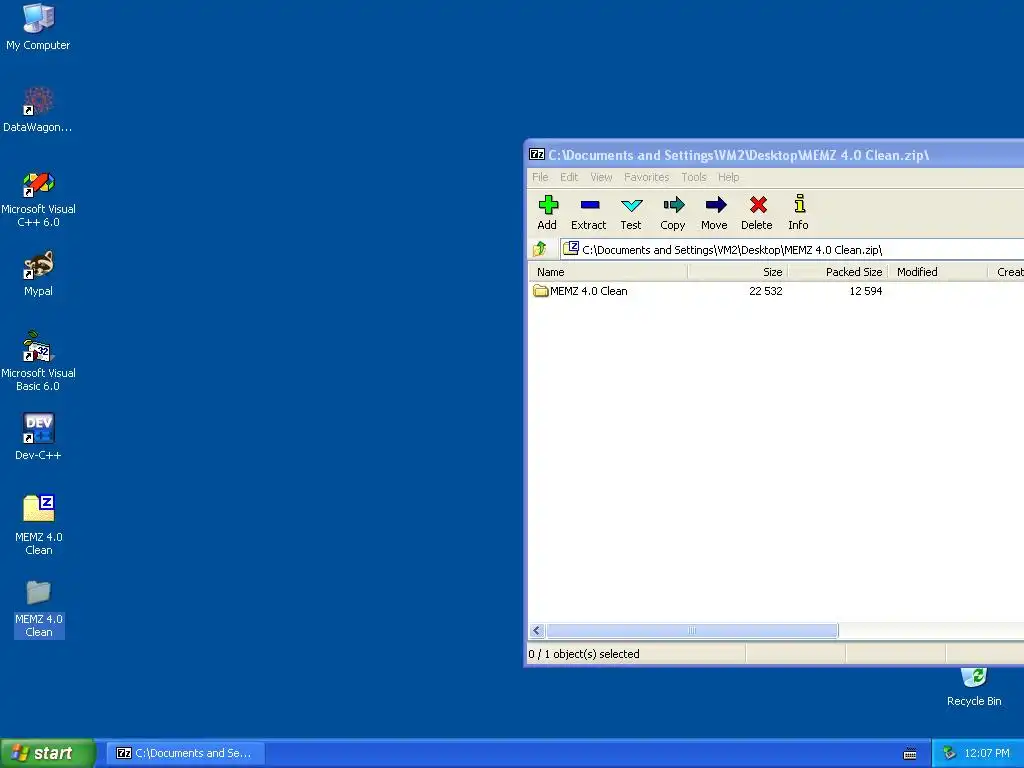Sort list by Name column header
Viewport: 1024px width, 768px height.
(608, 272)
